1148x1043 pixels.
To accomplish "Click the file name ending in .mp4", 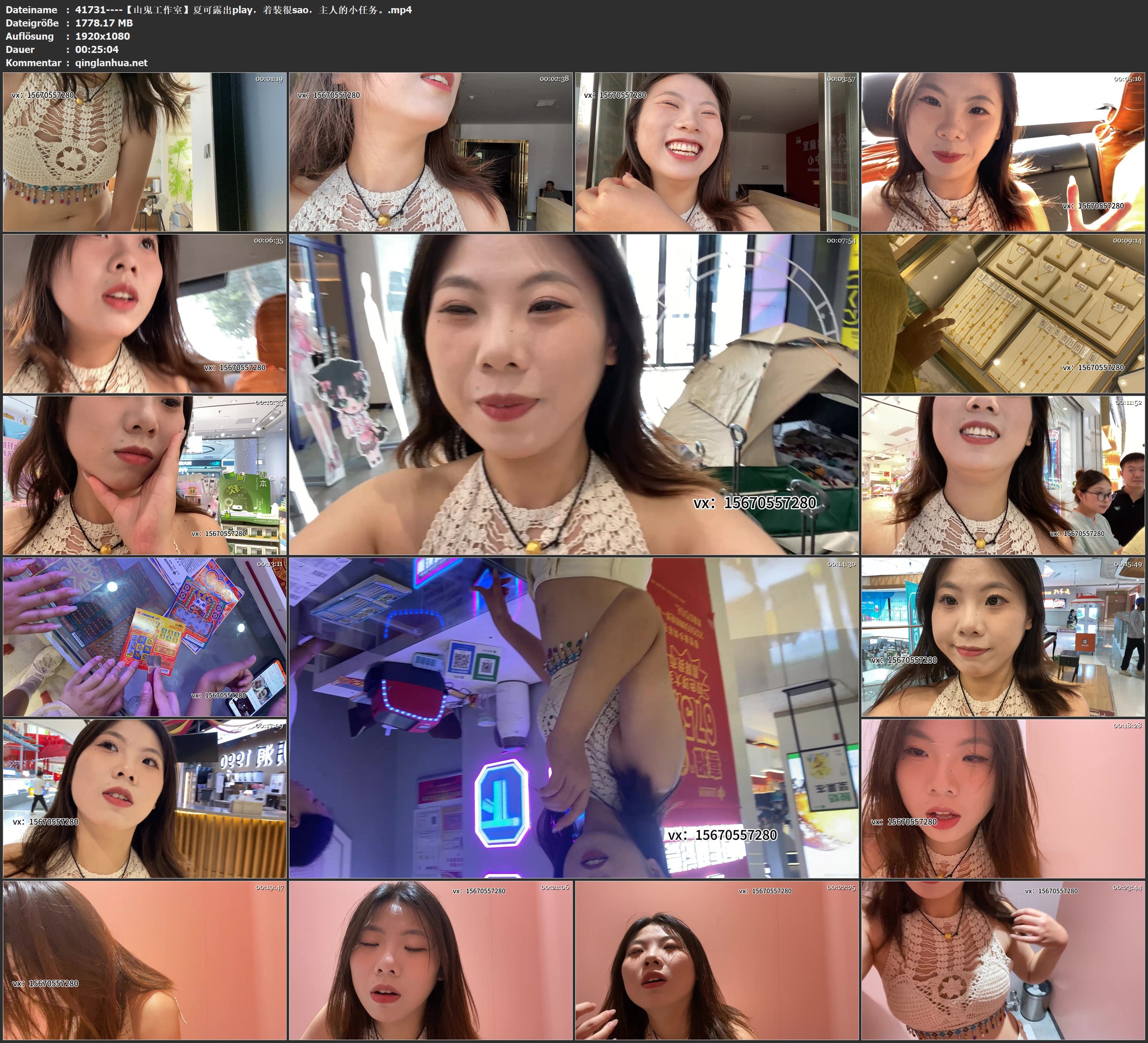I will pyautogui.click(x=243, y=9).
